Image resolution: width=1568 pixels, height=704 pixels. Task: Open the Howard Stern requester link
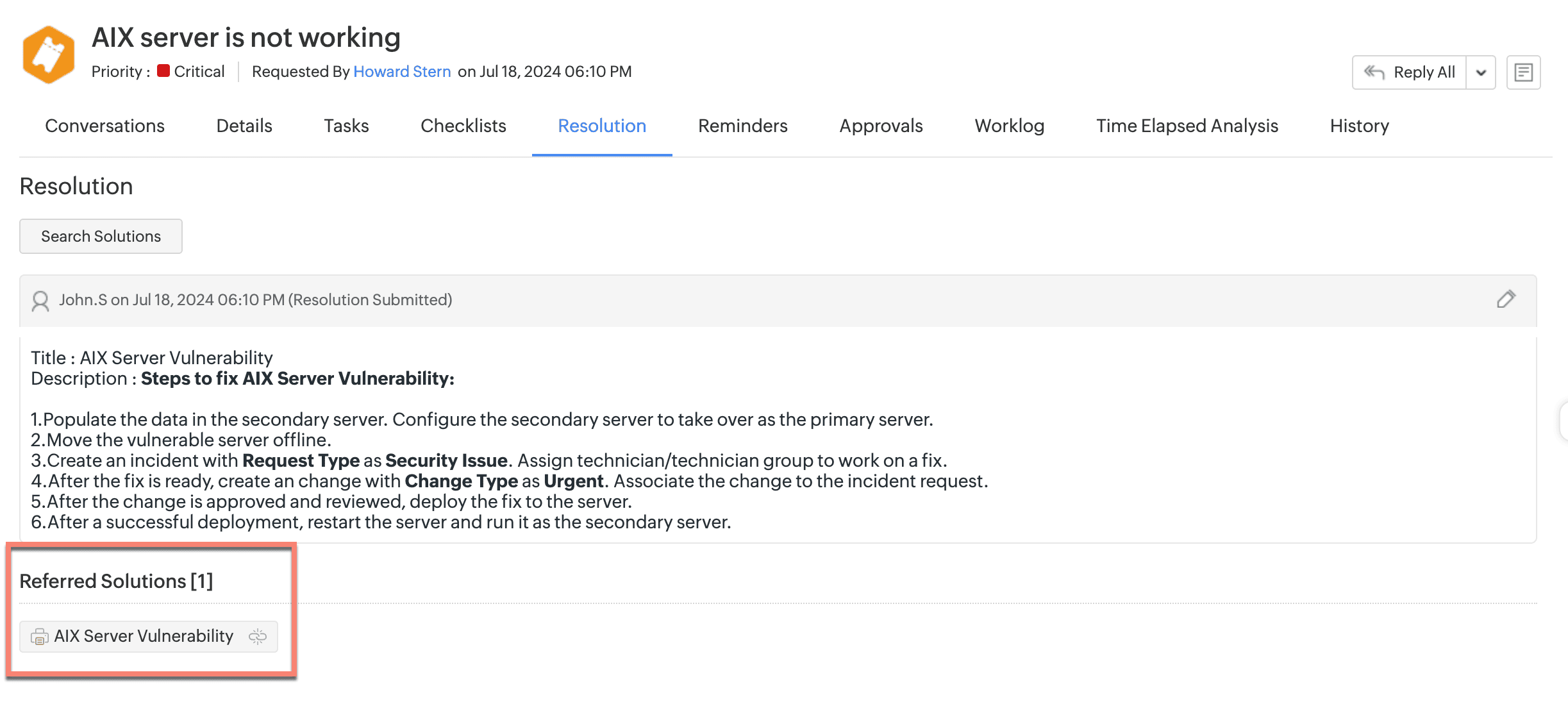[x=402, y=71]
